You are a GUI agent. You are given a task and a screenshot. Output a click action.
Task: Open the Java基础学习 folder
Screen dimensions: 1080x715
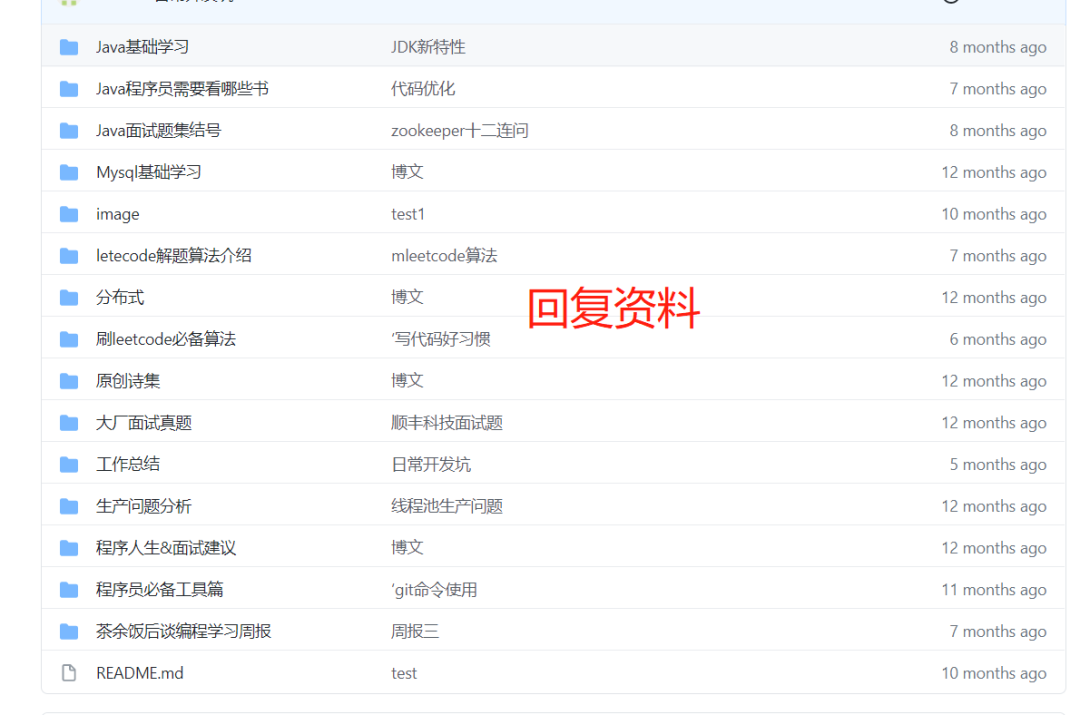tap(143, 47)
